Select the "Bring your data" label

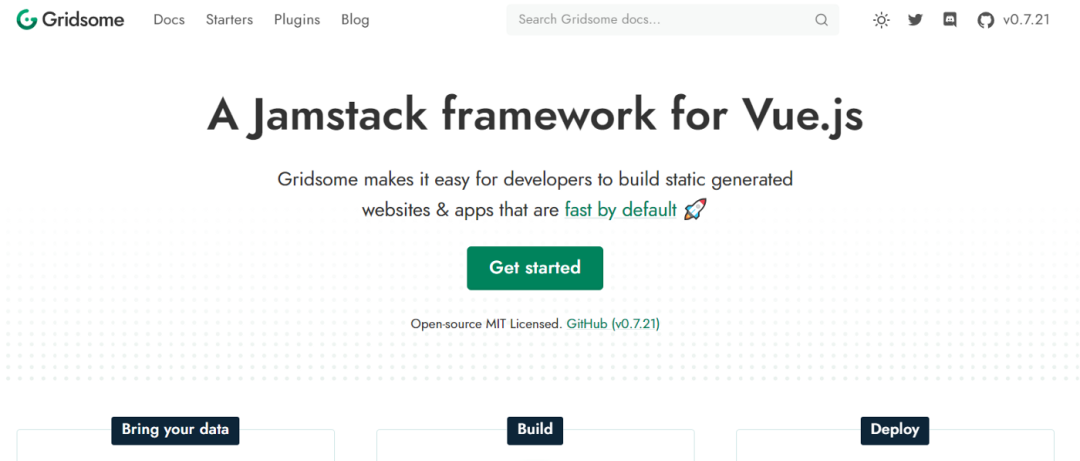pos(175,430)
